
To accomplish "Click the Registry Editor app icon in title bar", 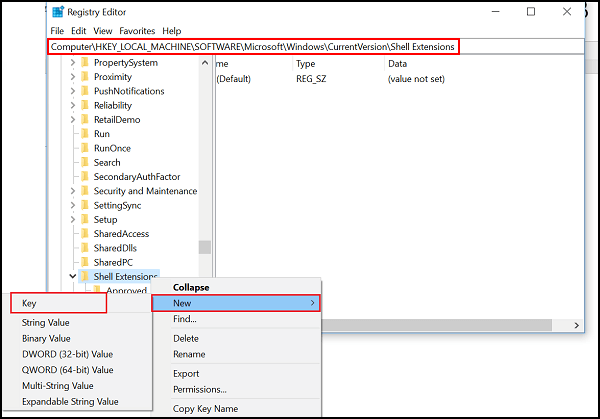I will 58,12.
